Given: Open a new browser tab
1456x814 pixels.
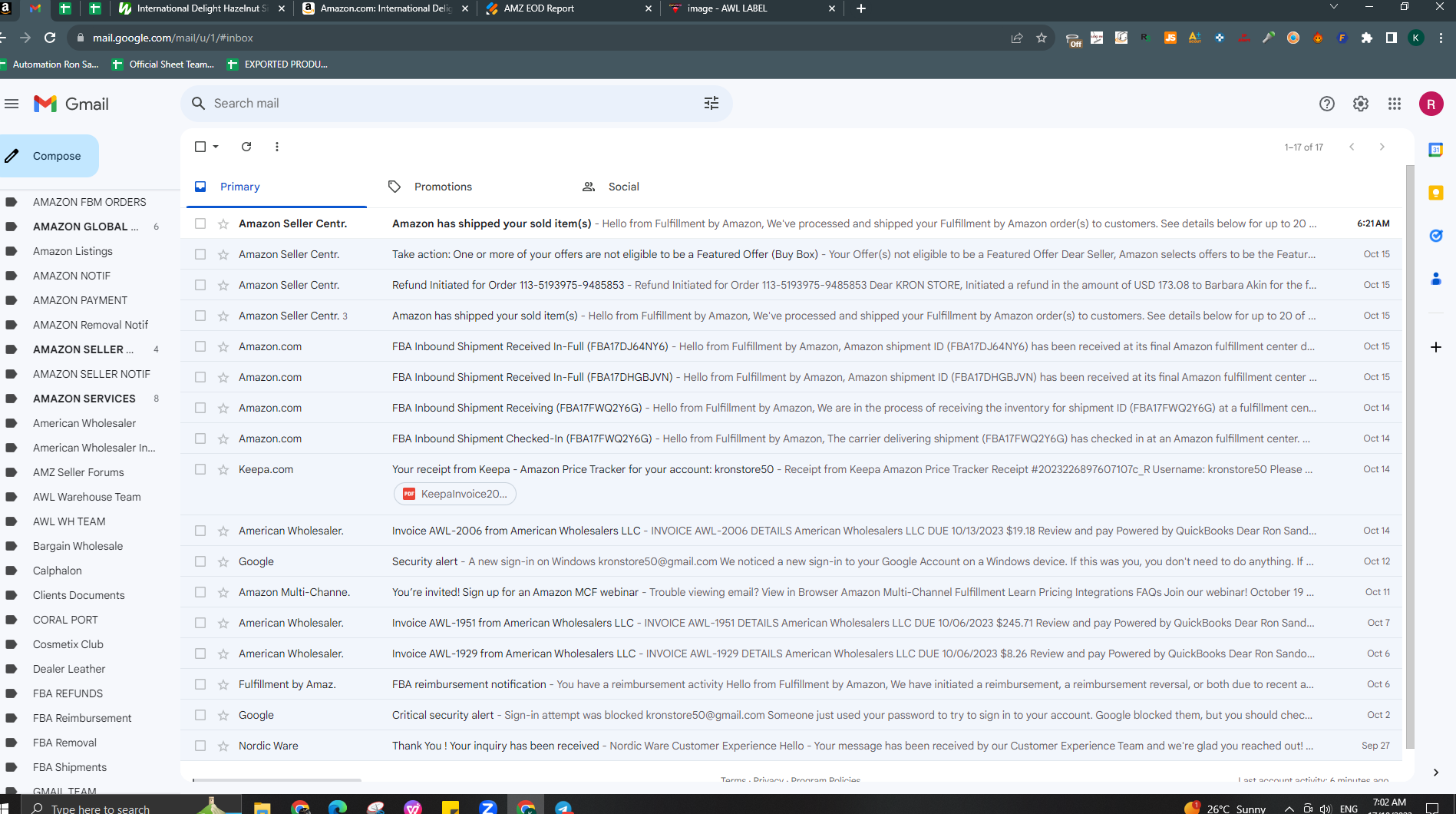Looking at the screenshot, I should pyautogui.click(x=861, y=8).
